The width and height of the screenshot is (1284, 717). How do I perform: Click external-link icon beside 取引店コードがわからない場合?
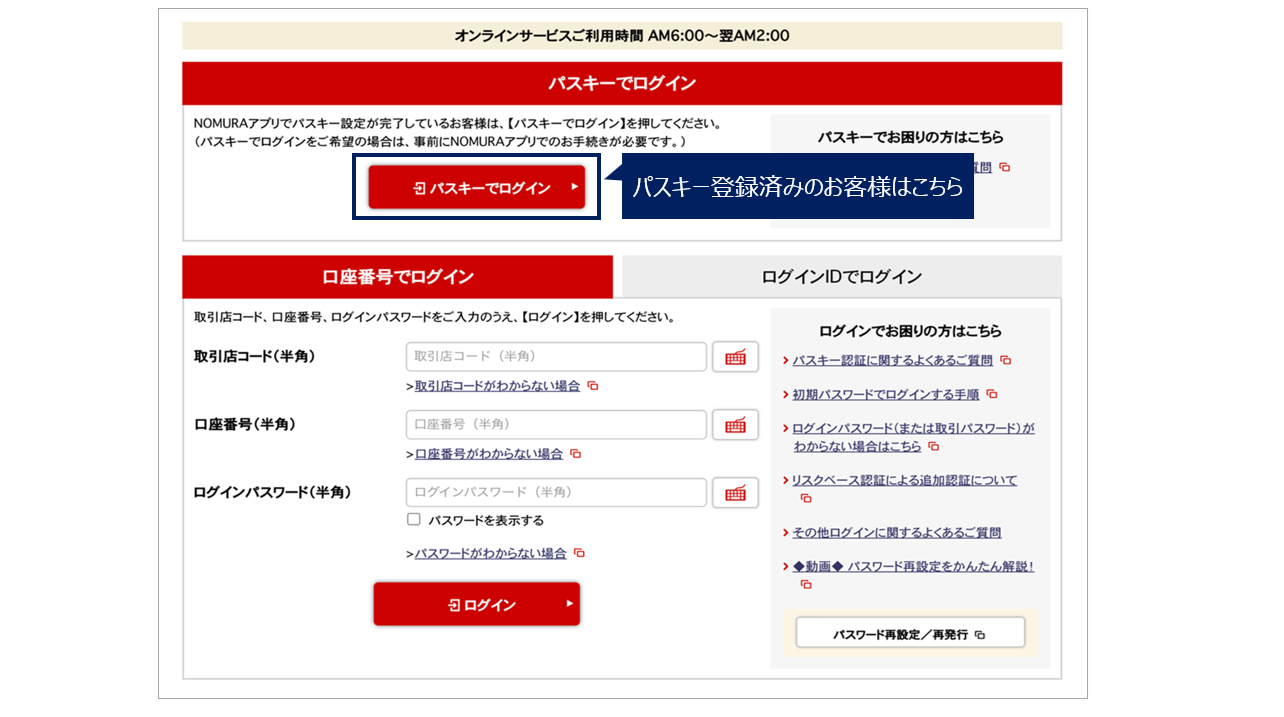click(593, 386)
